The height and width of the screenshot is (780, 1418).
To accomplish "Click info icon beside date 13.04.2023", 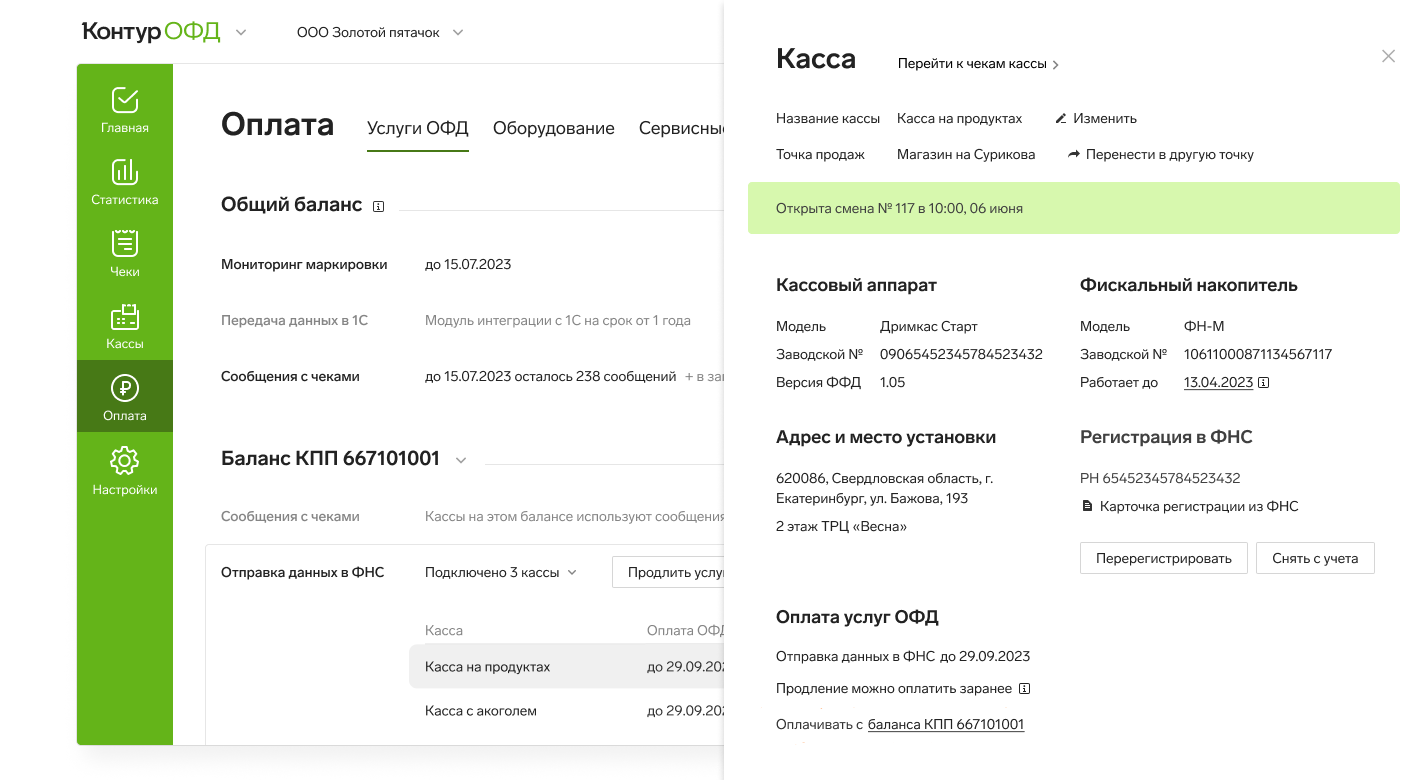I will (x=1264, y=383).
